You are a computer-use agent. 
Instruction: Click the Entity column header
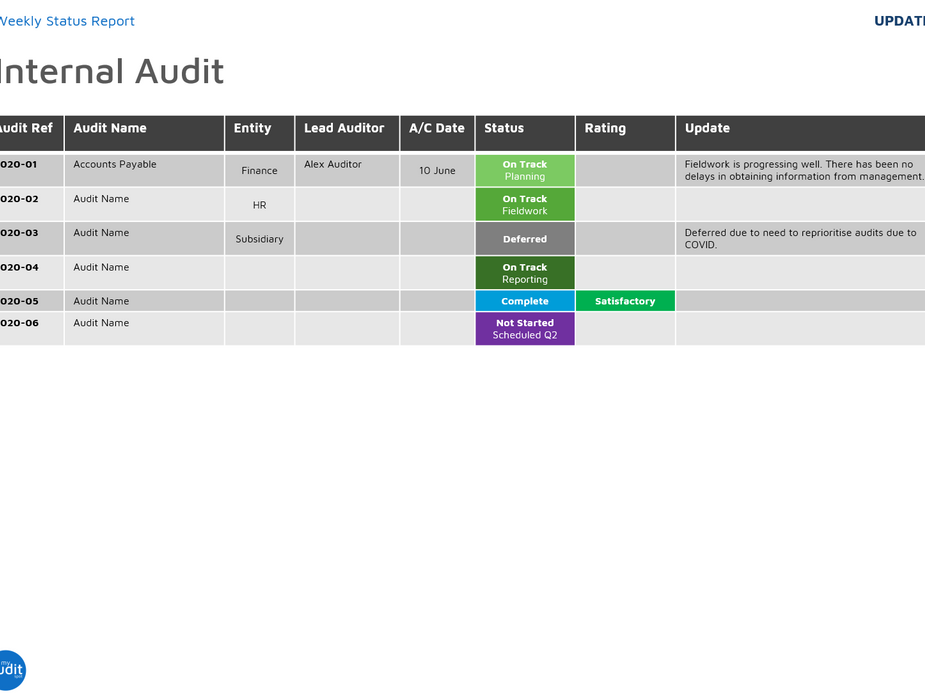pyautogui.click(x=260, y=133)
